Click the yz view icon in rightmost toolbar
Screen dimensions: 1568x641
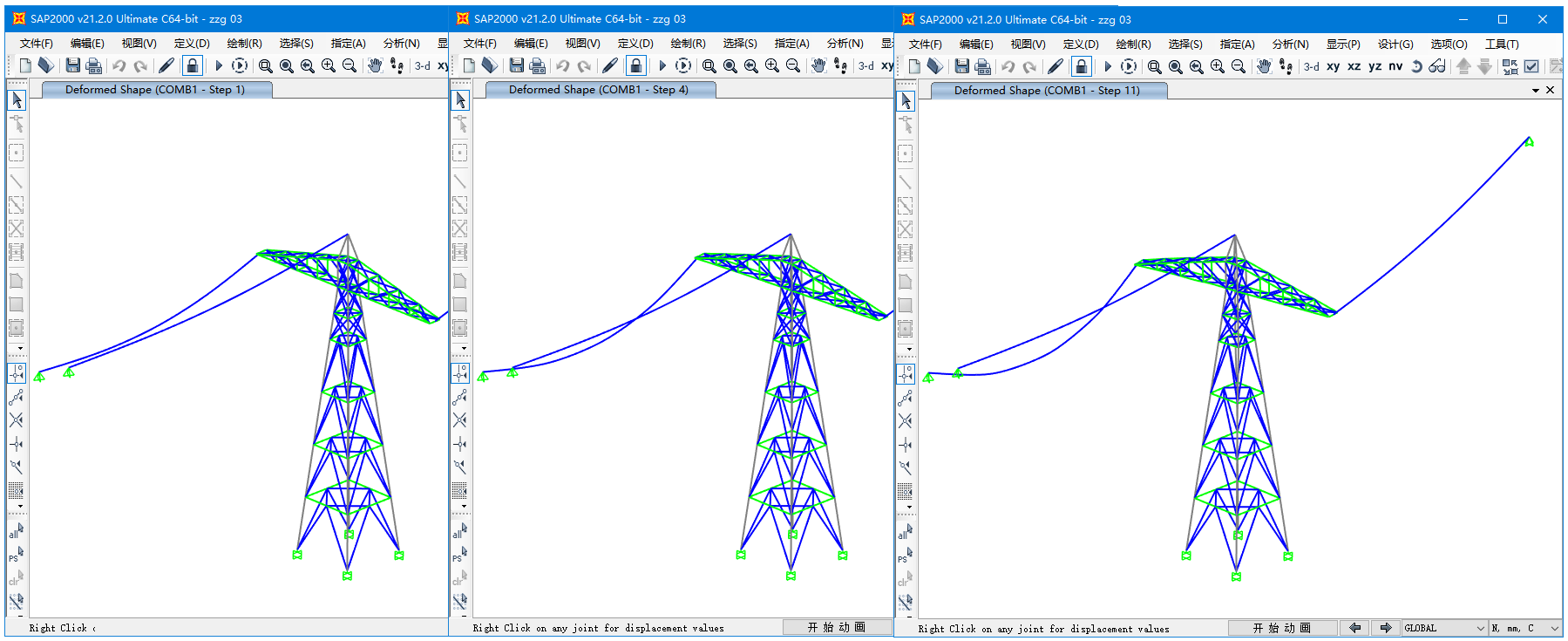(x=1375, y=66)
